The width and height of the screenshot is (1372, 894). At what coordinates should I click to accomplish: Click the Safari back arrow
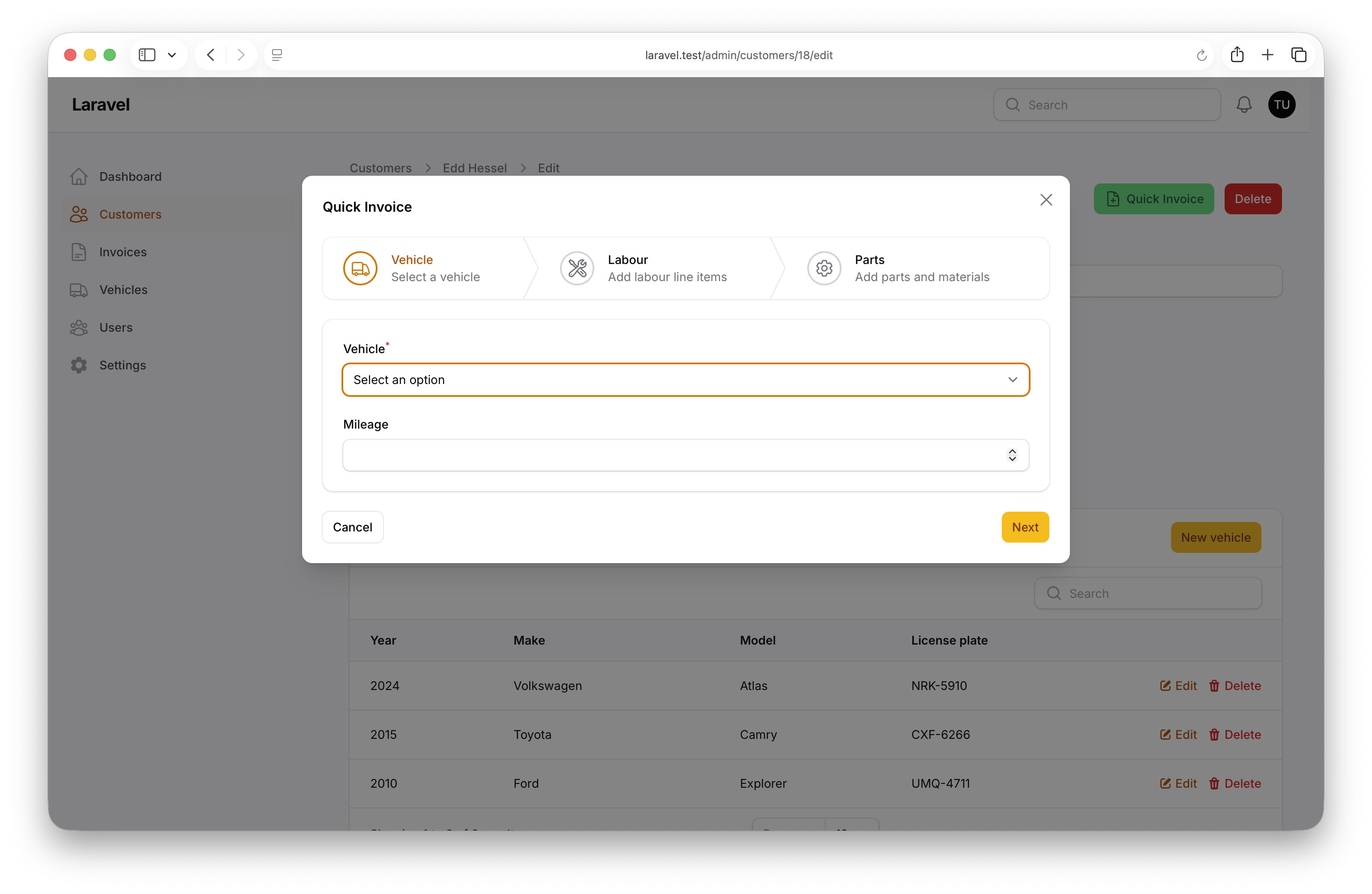click(x=211, y=55)
